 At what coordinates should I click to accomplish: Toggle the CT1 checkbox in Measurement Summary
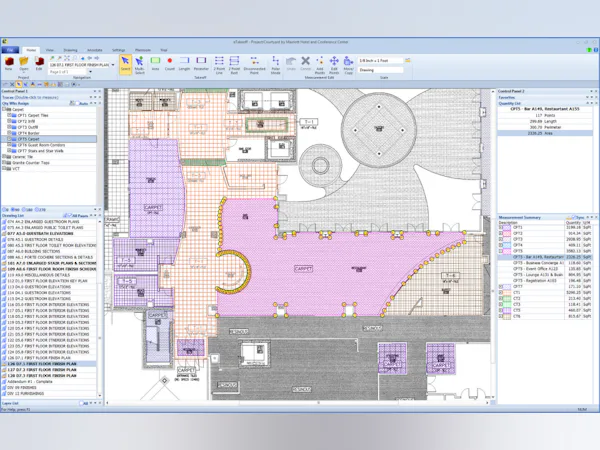click(501, 292)
